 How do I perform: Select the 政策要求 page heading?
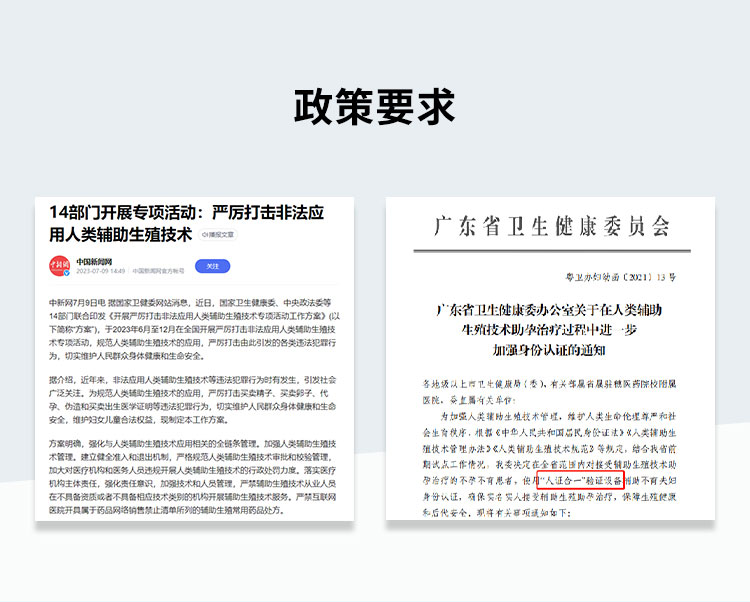[374, 106]
